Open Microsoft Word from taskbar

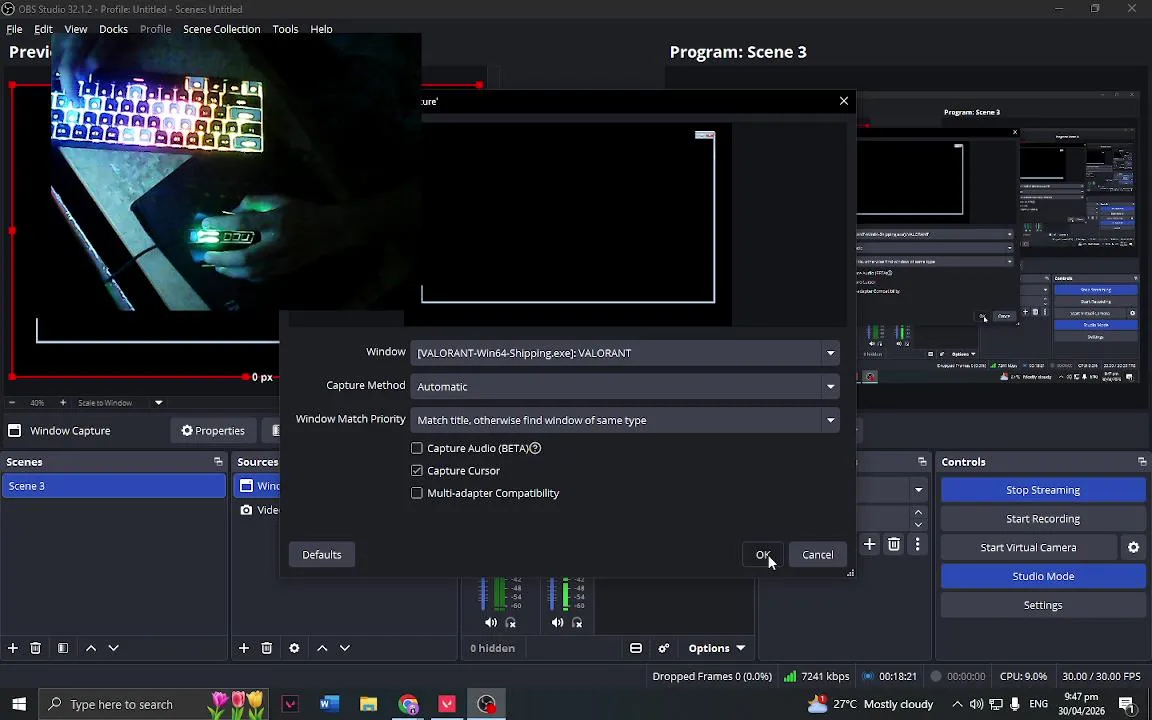coord(329,704)
